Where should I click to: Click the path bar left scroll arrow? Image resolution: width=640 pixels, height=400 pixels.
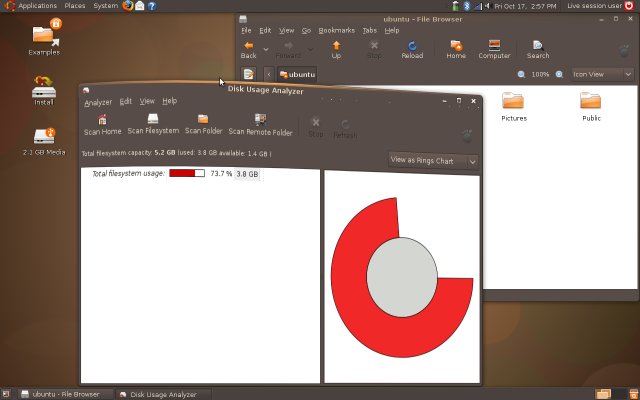pyautogui.click(x=269, y=74)
